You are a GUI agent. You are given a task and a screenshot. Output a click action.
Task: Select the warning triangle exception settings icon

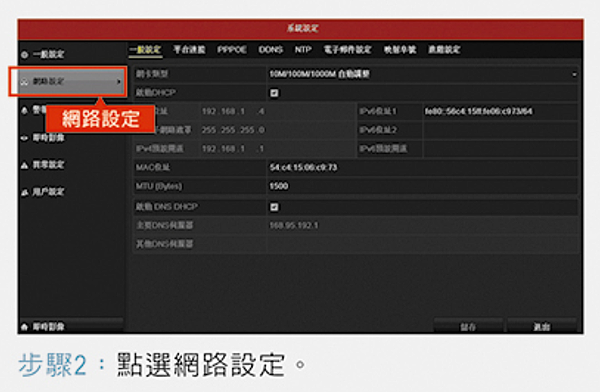(x=25, y=165)
